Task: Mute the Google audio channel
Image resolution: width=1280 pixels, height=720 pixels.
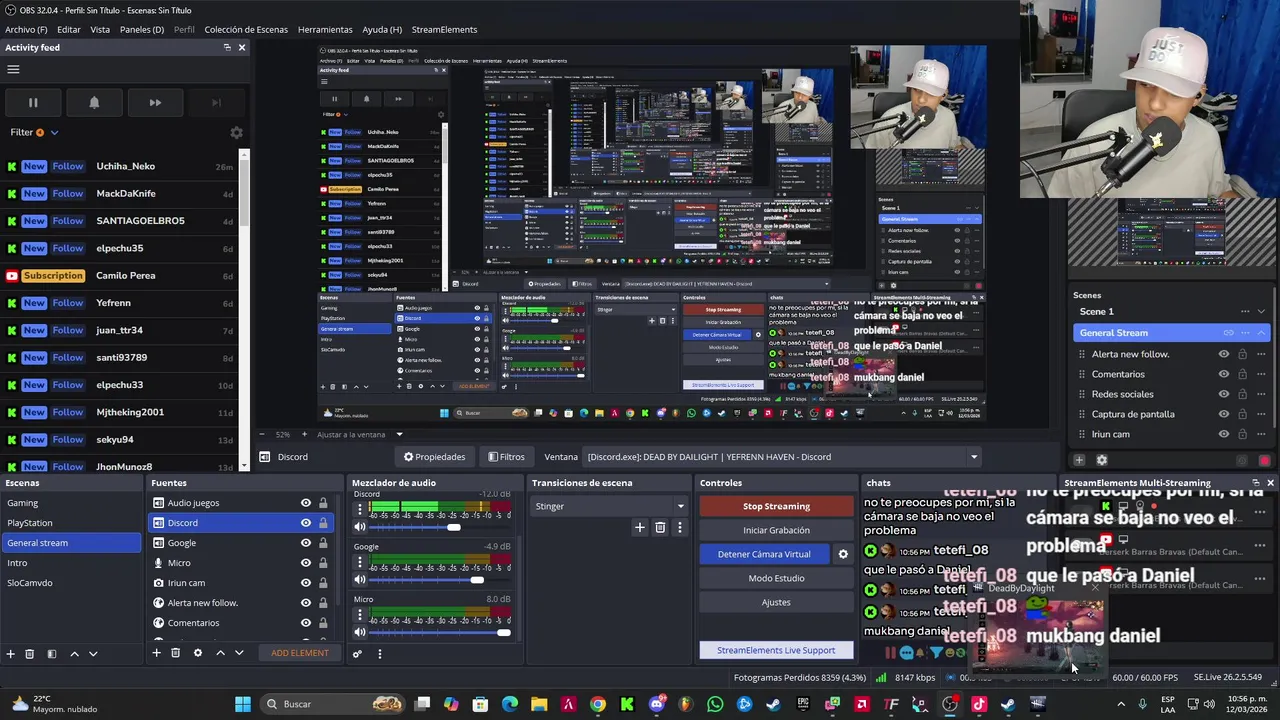Action: click(360, 579)
